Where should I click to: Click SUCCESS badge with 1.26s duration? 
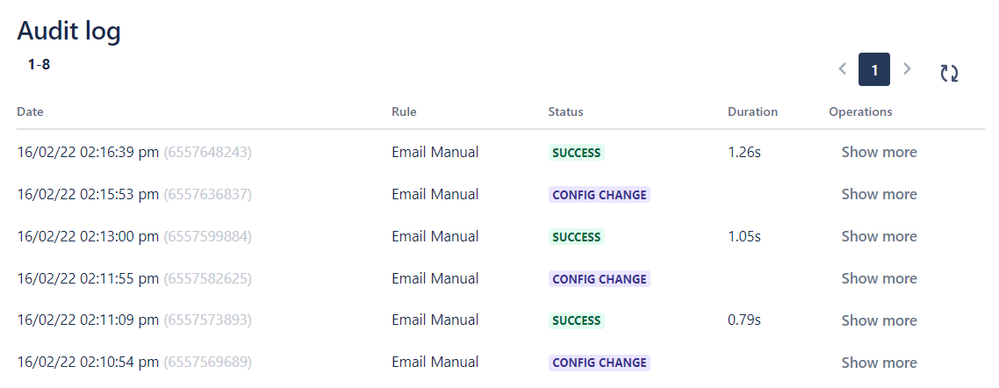[577, 153]
